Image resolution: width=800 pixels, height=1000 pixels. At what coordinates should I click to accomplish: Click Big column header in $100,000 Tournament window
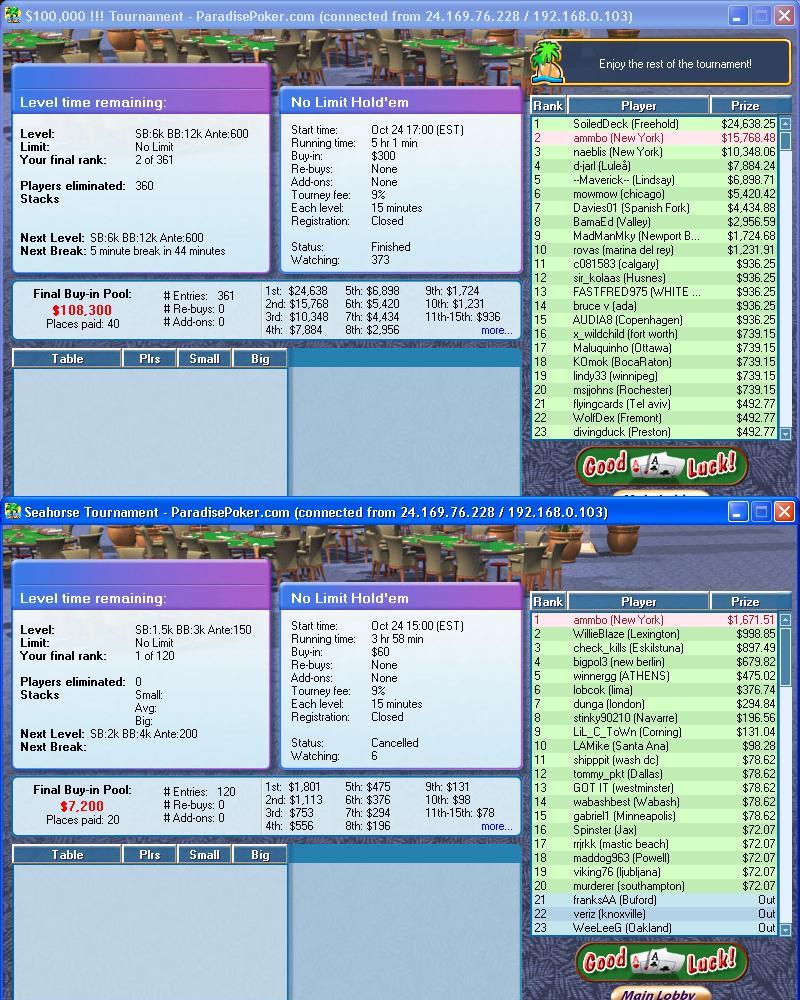pyautogui.click(x=260, y=359)
